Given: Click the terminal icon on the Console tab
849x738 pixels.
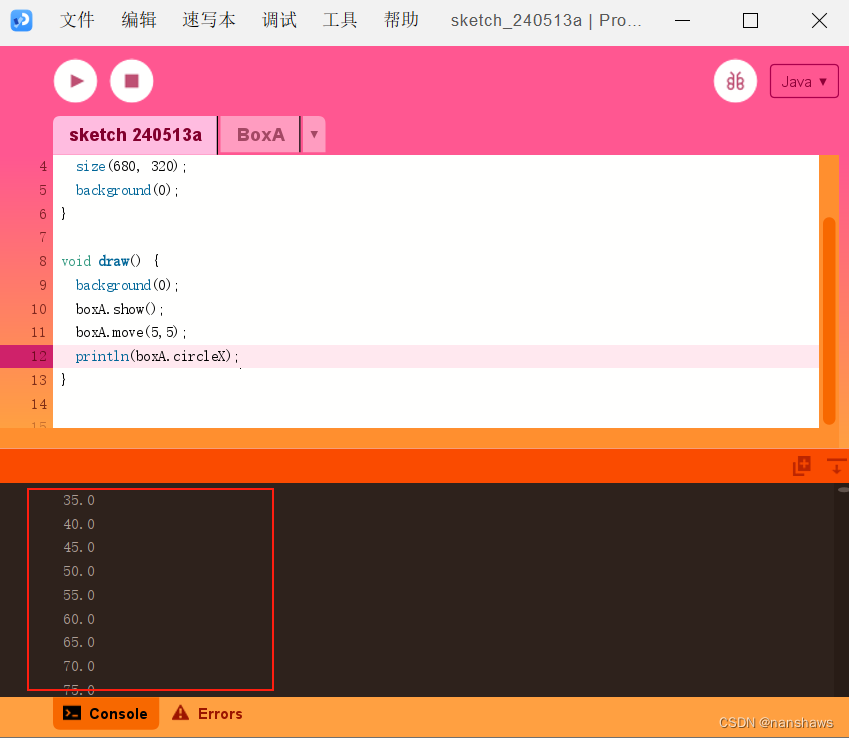Looking at the screenshot, I should point(72,713).
